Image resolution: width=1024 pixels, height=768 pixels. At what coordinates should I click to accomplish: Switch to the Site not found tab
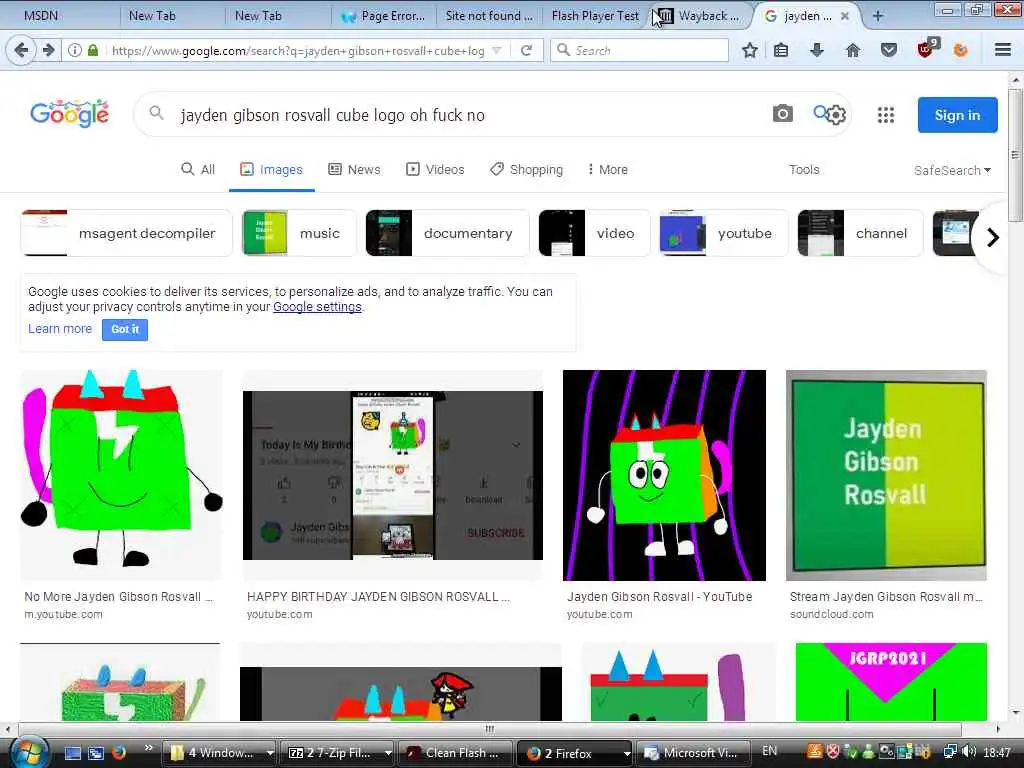tap(488, 16)
